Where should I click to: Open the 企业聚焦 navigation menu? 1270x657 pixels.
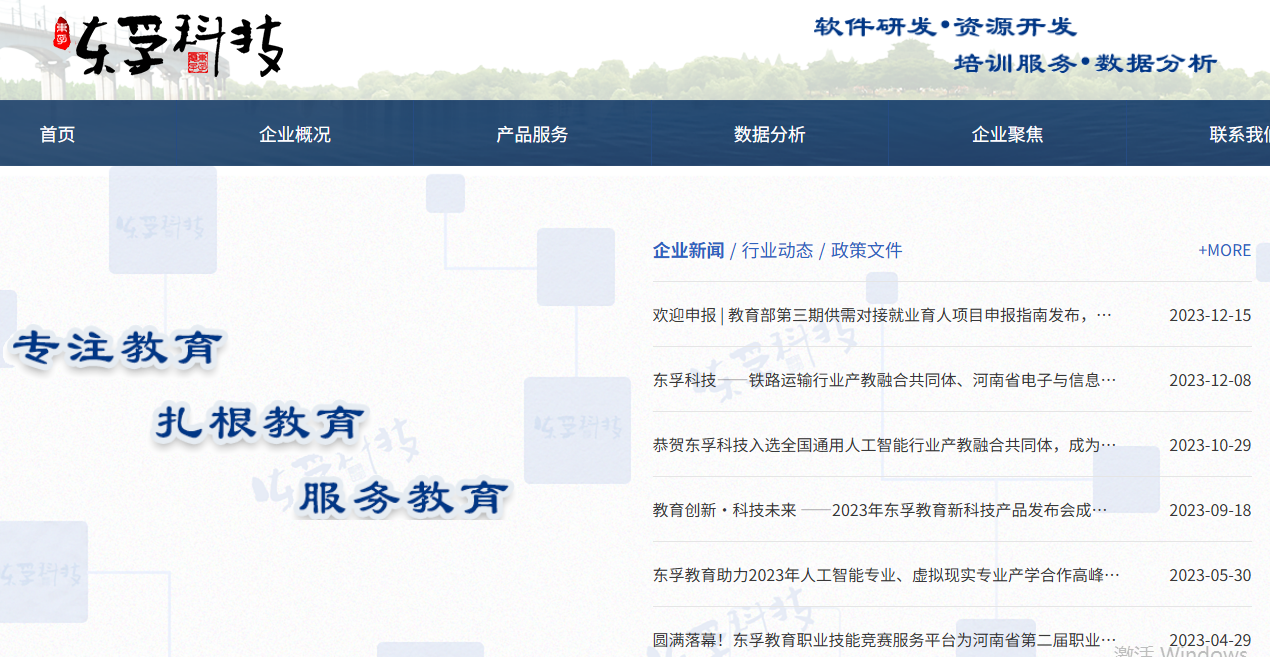pos(1005,133)
